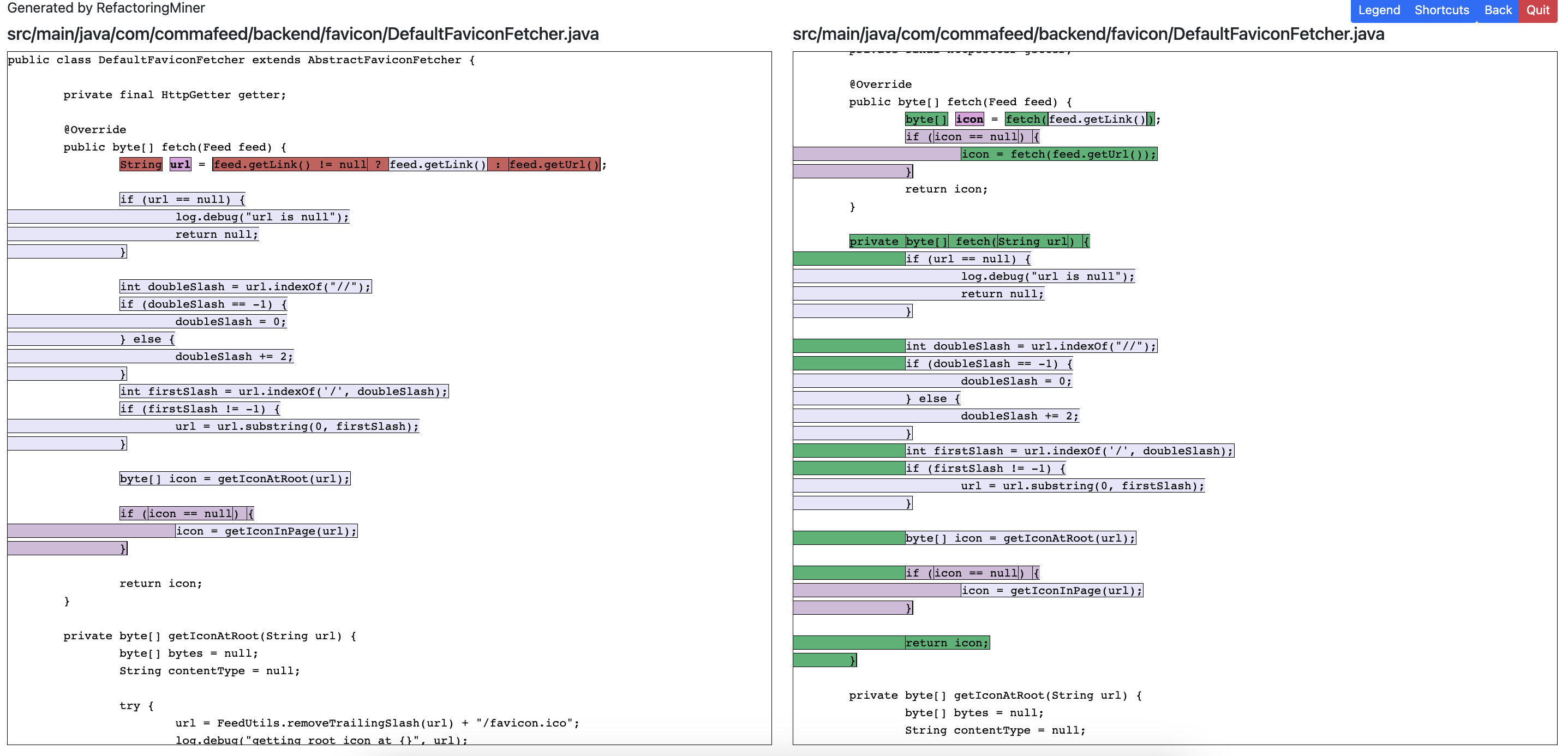This screenshot has width=1568, height=756.
Task: Click the green 'return icon;' line
Action: (x=947, y=642)
